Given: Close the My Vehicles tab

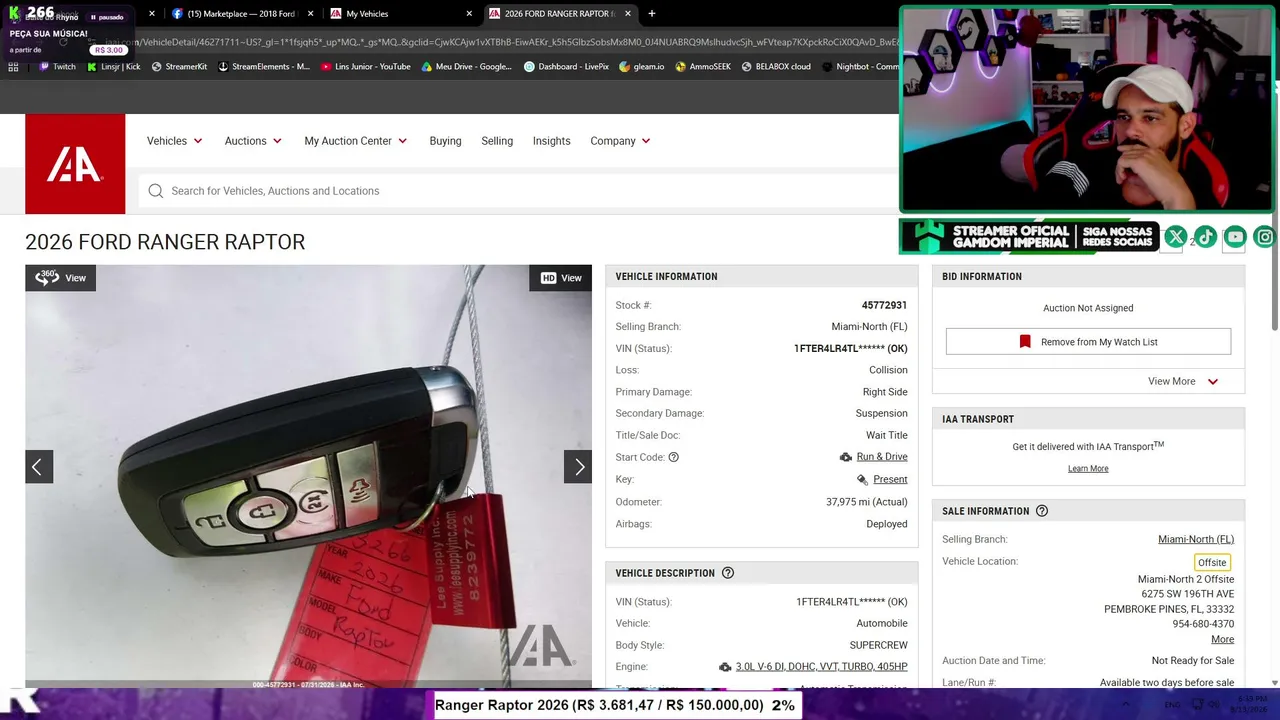Looking at the screenshot, I should [x=469, y=14].
